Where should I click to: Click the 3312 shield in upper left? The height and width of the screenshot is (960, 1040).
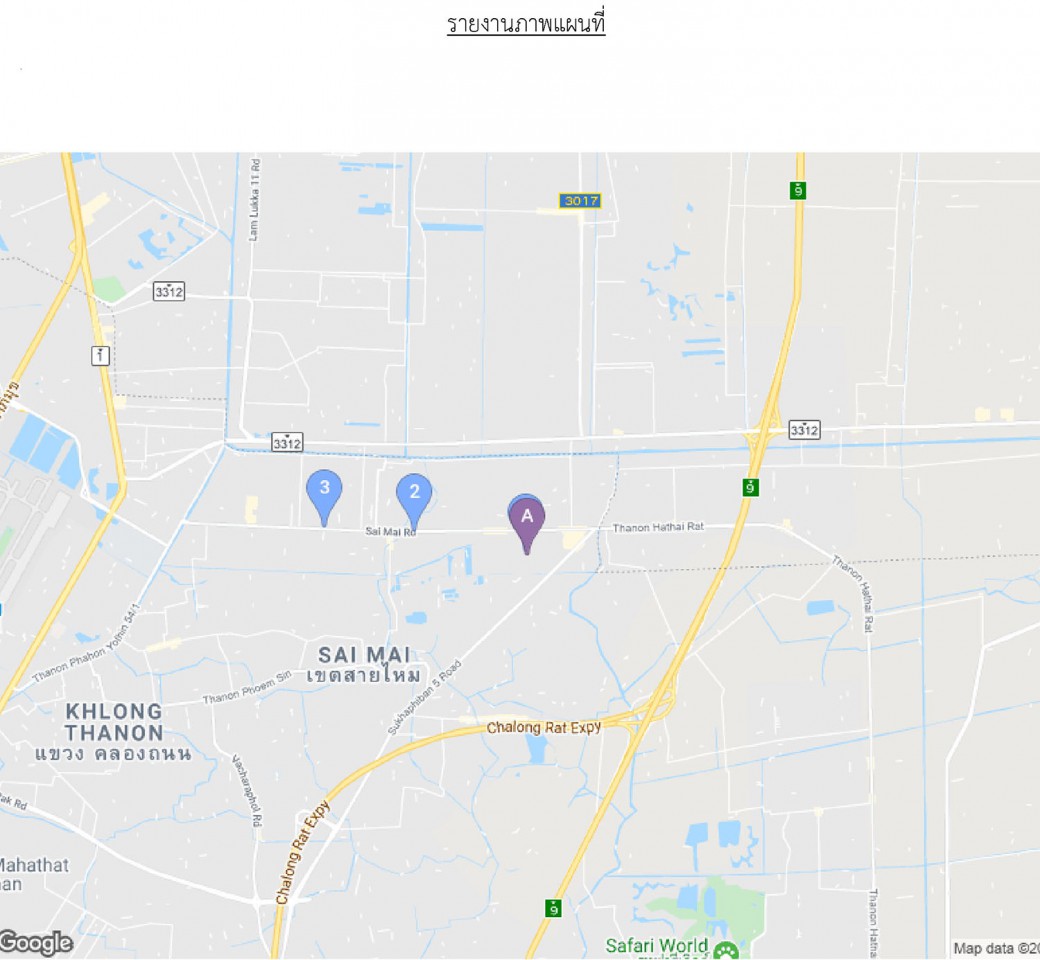(168, 291)
